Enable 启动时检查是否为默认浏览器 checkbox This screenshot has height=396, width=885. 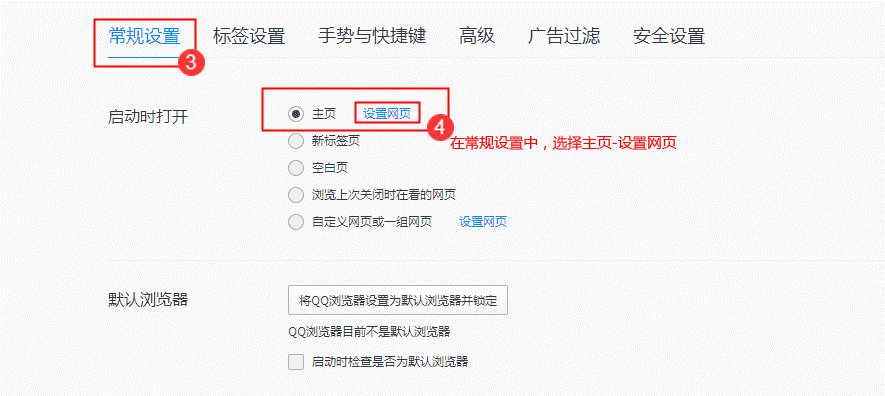[296, 362]
